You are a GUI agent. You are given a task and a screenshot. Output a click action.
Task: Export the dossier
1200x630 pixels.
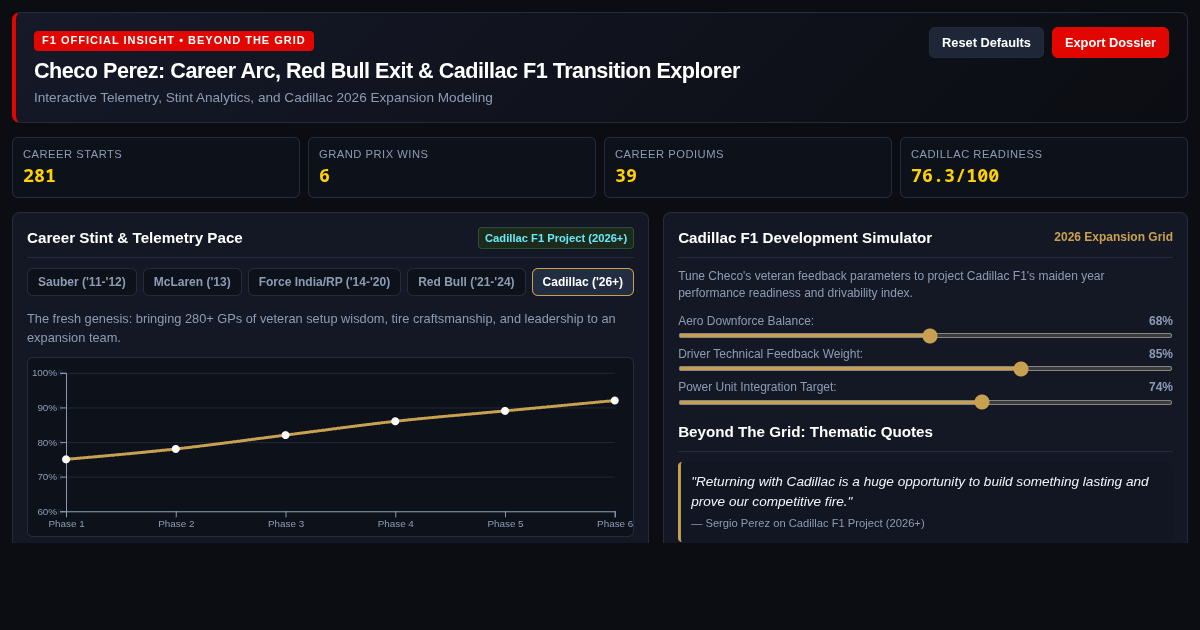pyautogui.click(x=1110, y=42)
